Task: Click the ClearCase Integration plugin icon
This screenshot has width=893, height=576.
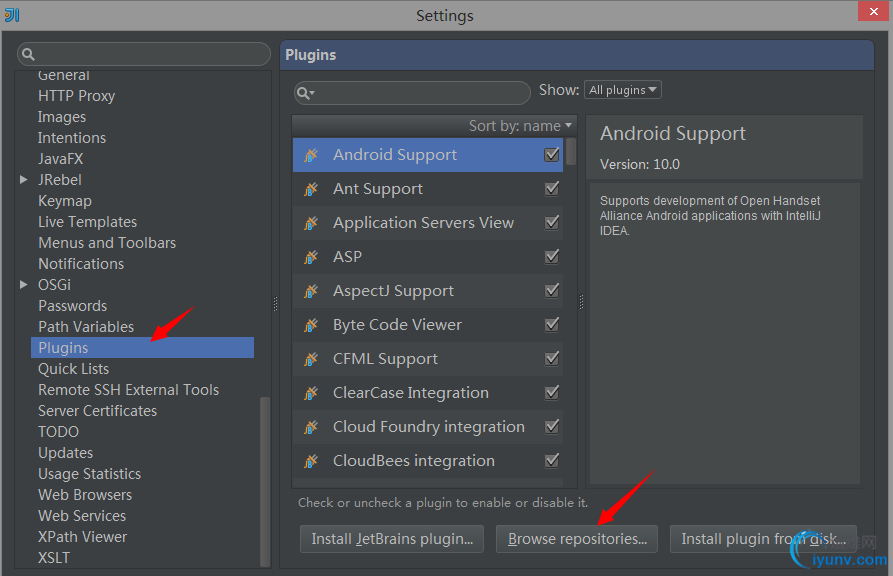Action: 311,393
